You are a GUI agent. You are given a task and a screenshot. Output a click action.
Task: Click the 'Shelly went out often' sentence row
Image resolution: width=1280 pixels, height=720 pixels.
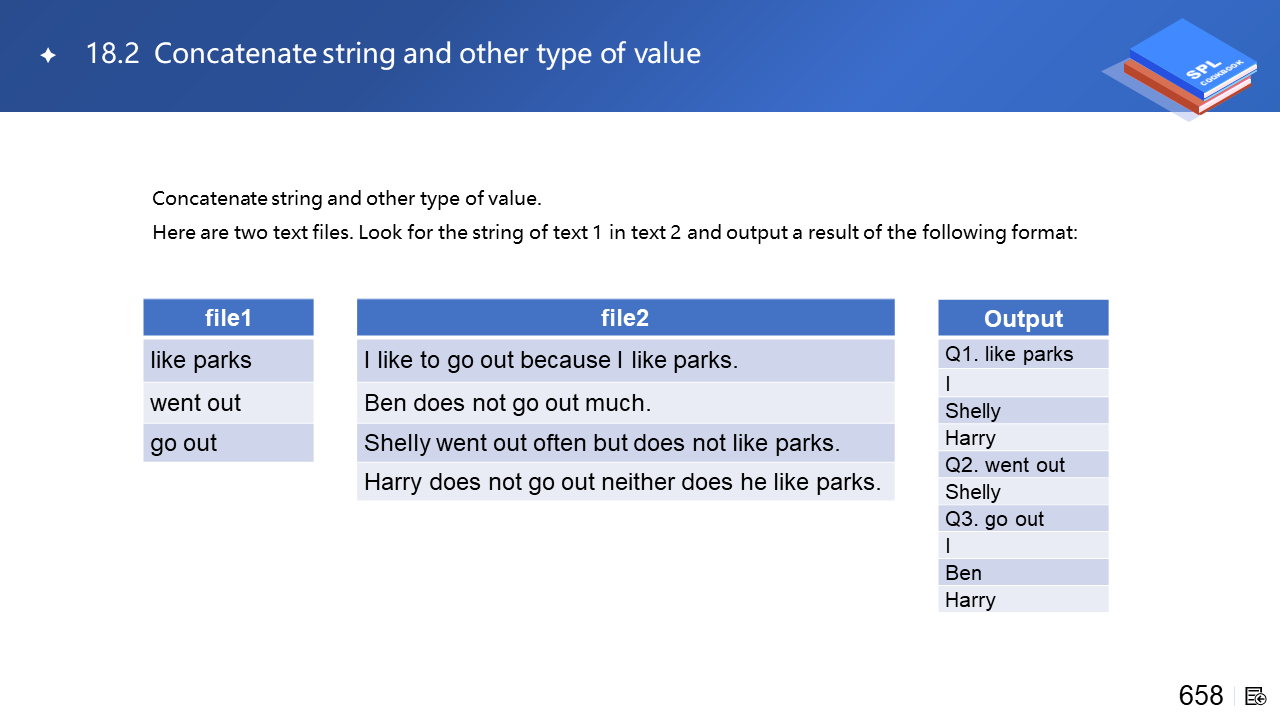625,443
